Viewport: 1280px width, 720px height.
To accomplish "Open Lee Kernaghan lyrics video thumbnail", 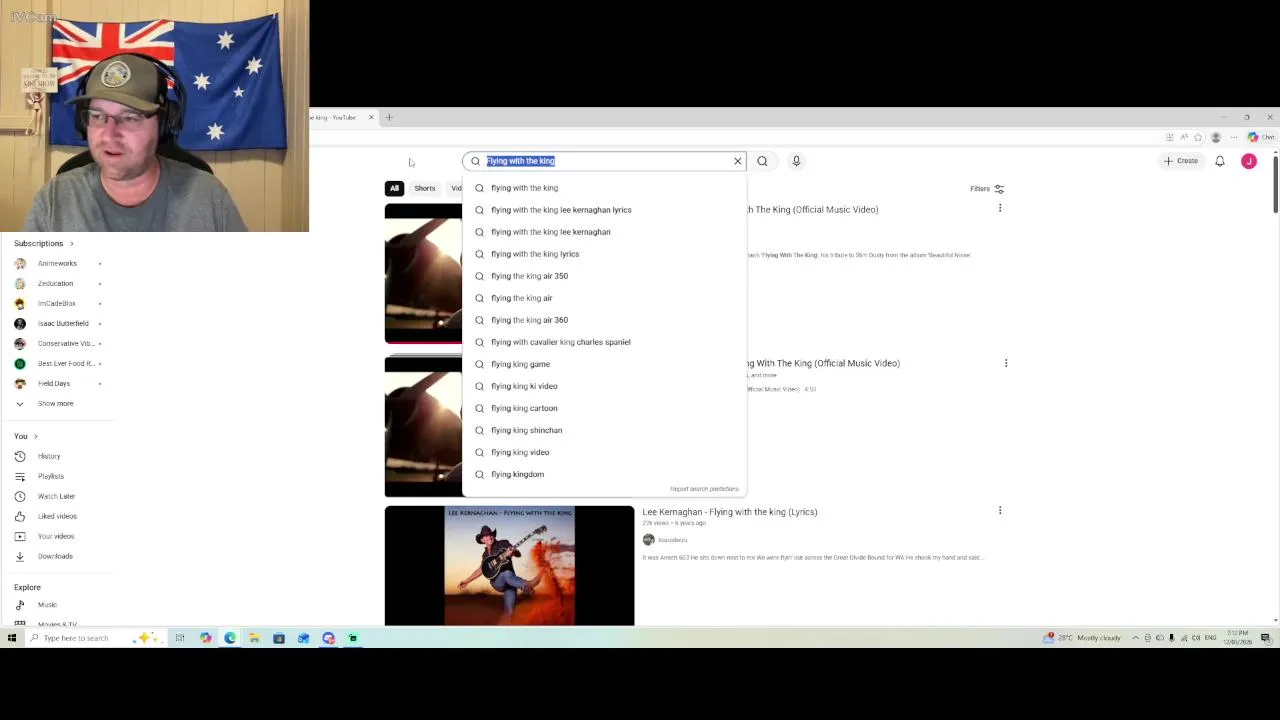I will (x=509, y=566).
